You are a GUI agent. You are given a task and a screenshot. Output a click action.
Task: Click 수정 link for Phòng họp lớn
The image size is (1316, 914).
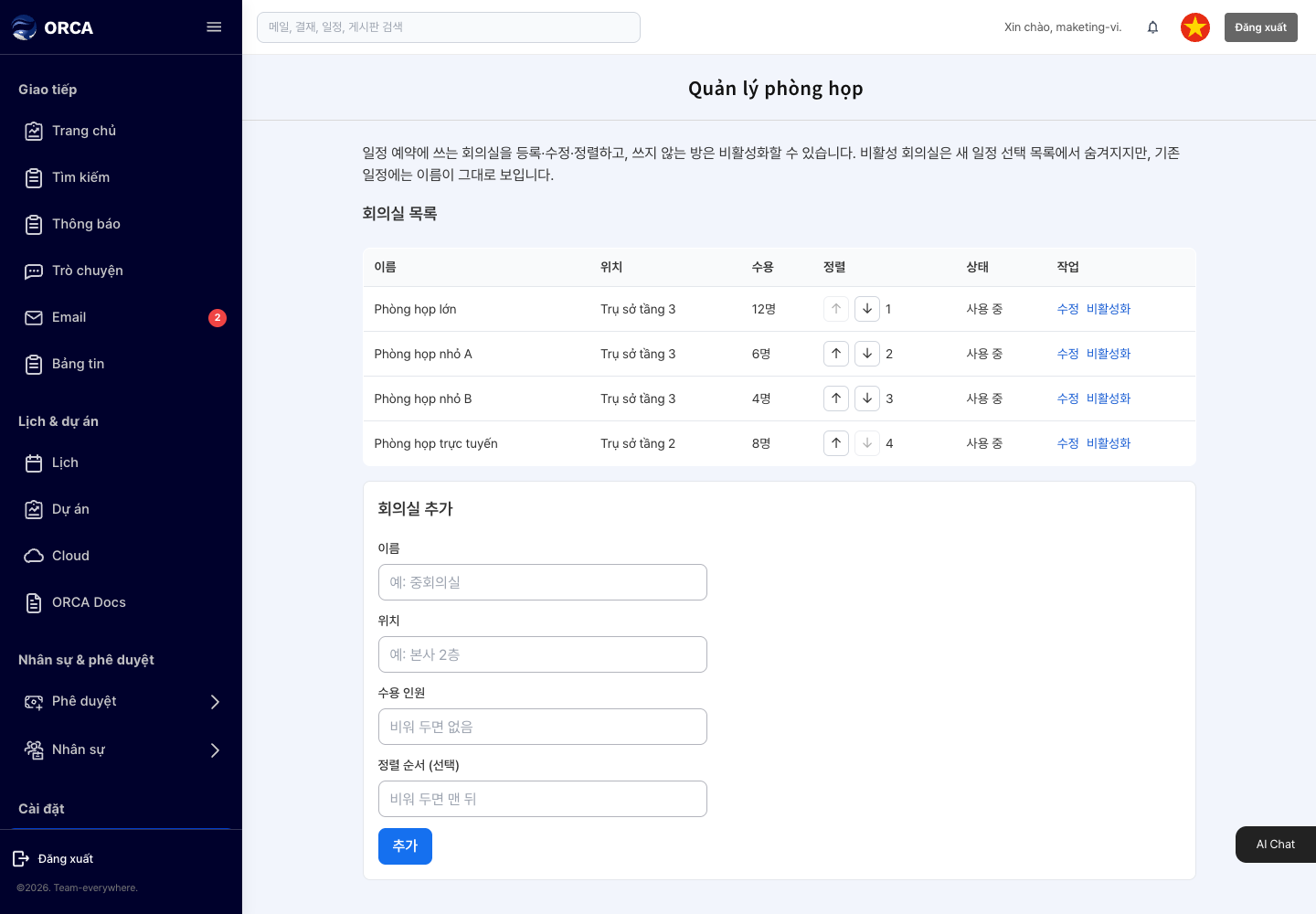pos(1067,309)
